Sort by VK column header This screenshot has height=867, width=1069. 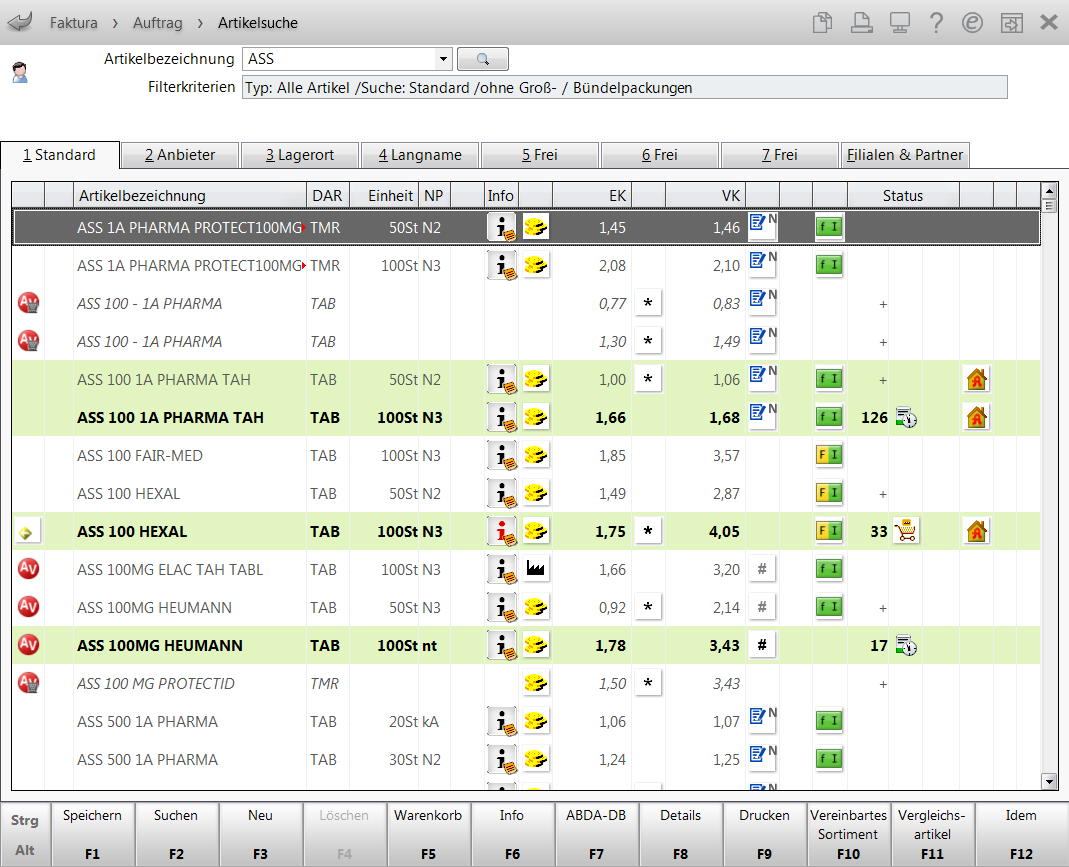click(x=706, y=196)
